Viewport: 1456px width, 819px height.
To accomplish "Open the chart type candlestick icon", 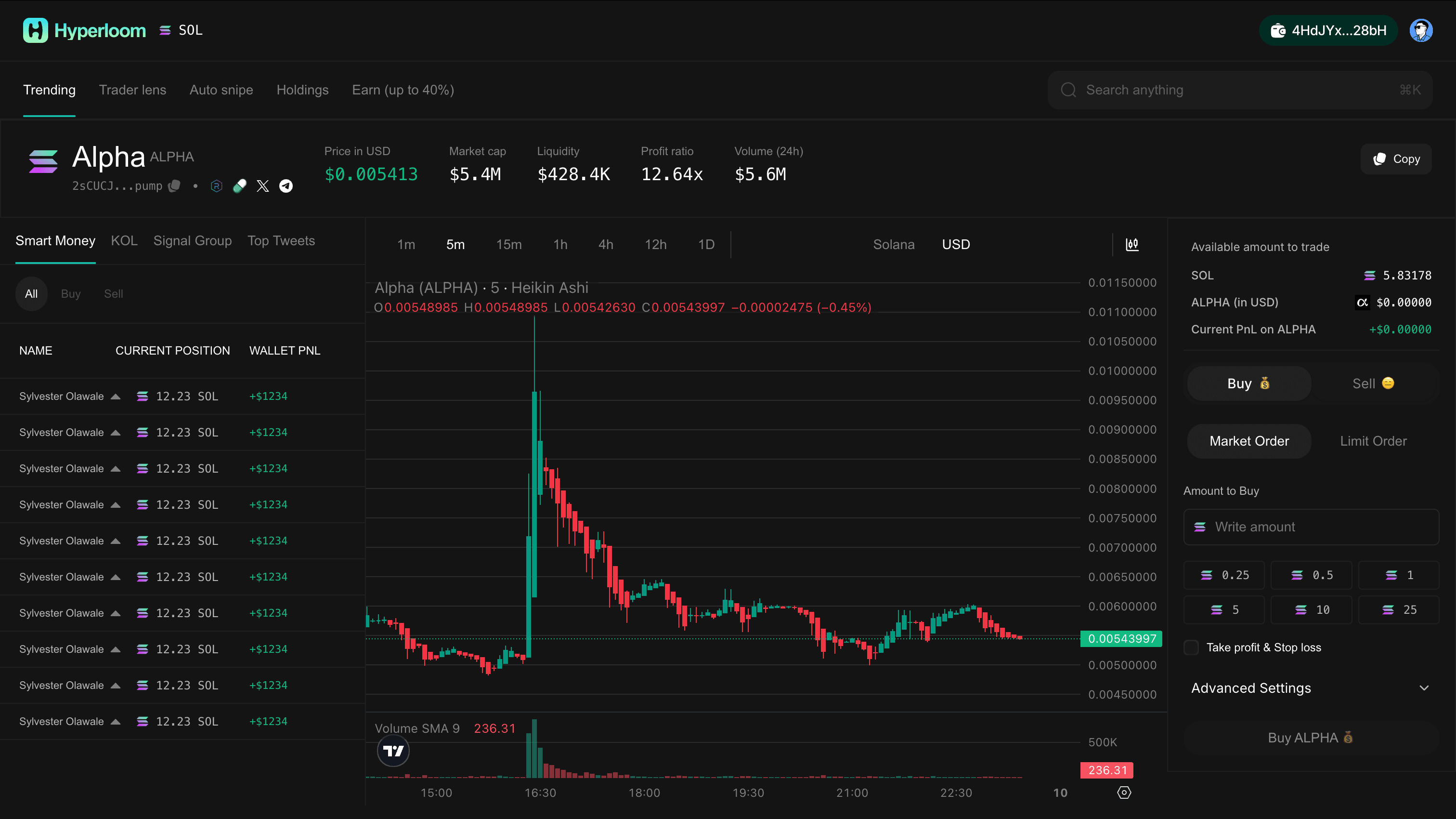I will click(1132, 244).
